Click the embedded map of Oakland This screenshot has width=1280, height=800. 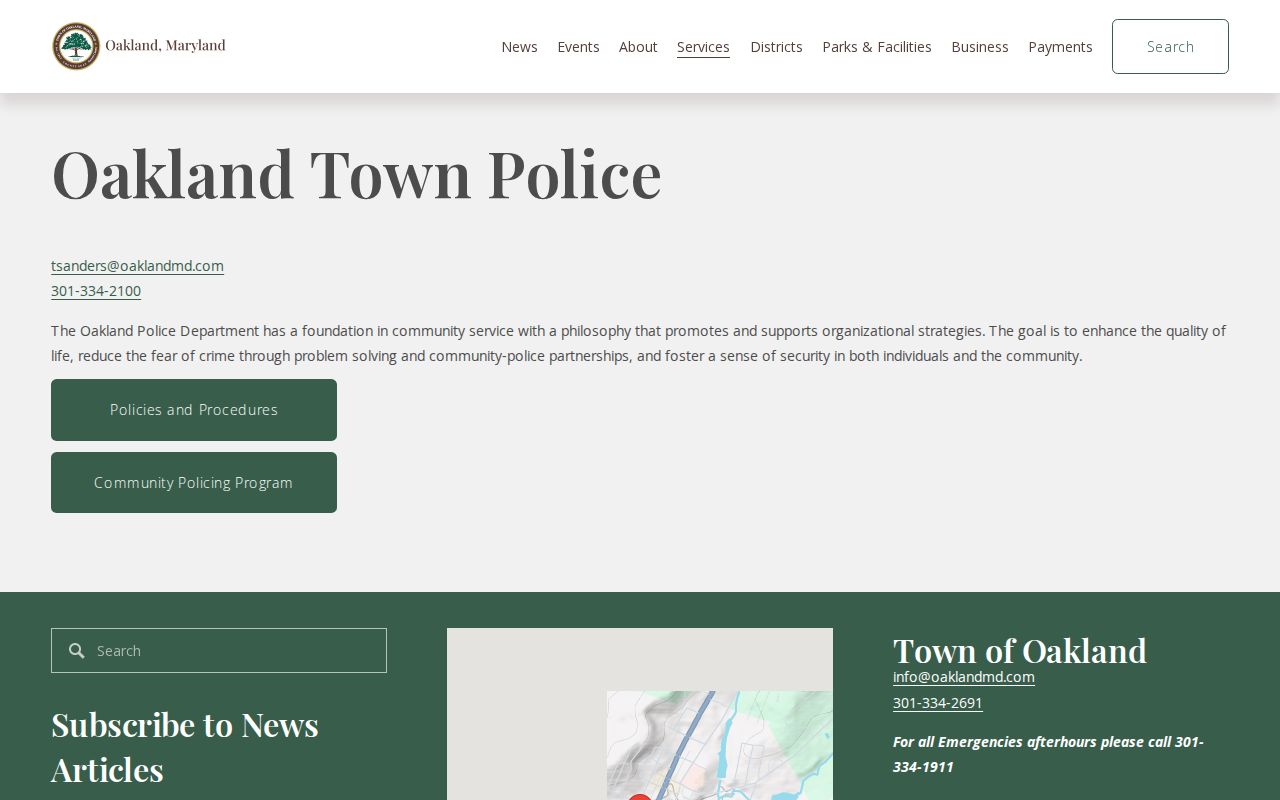(x=640, y=714)
